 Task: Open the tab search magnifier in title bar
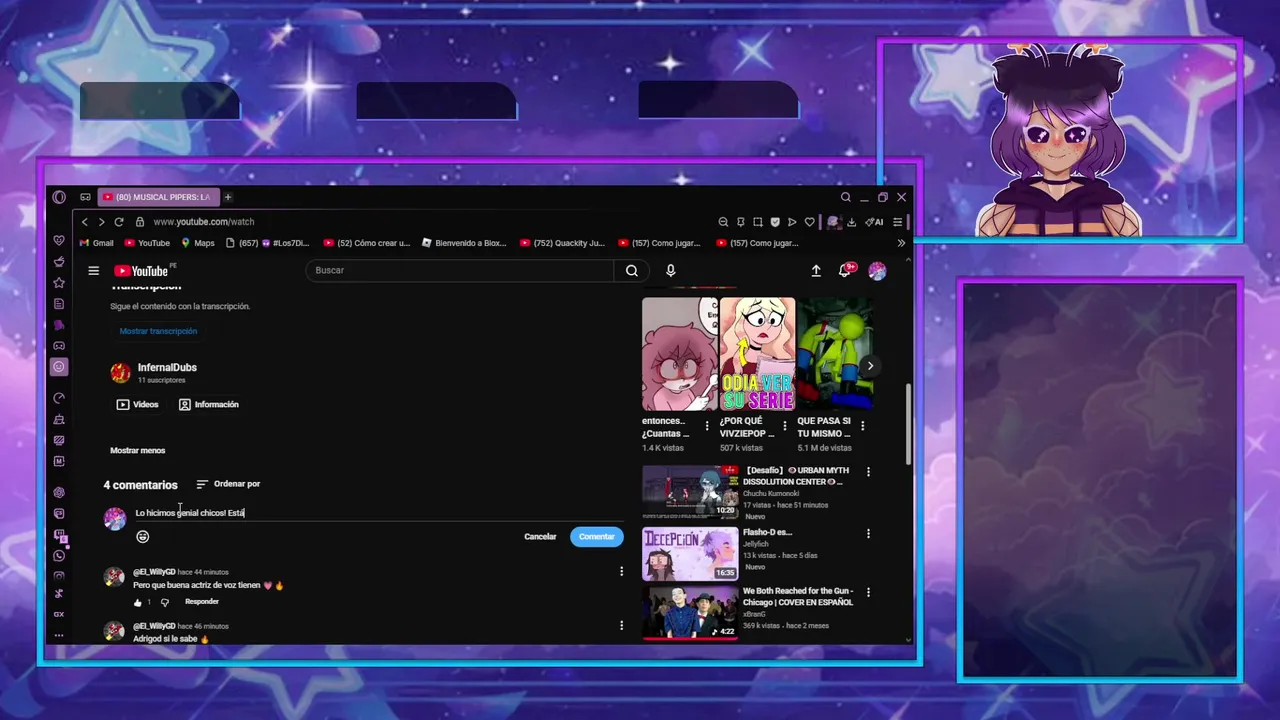point(846,197)
